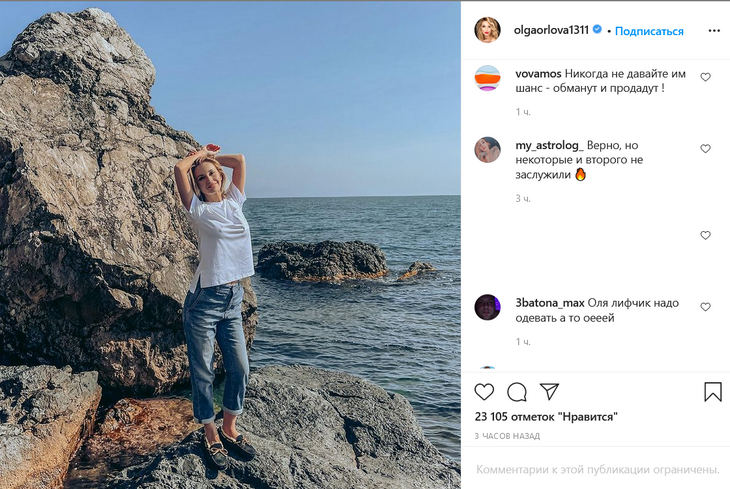730x489 pixels.
Task: View the 23 105 likes list
Action: pos(545,416)
